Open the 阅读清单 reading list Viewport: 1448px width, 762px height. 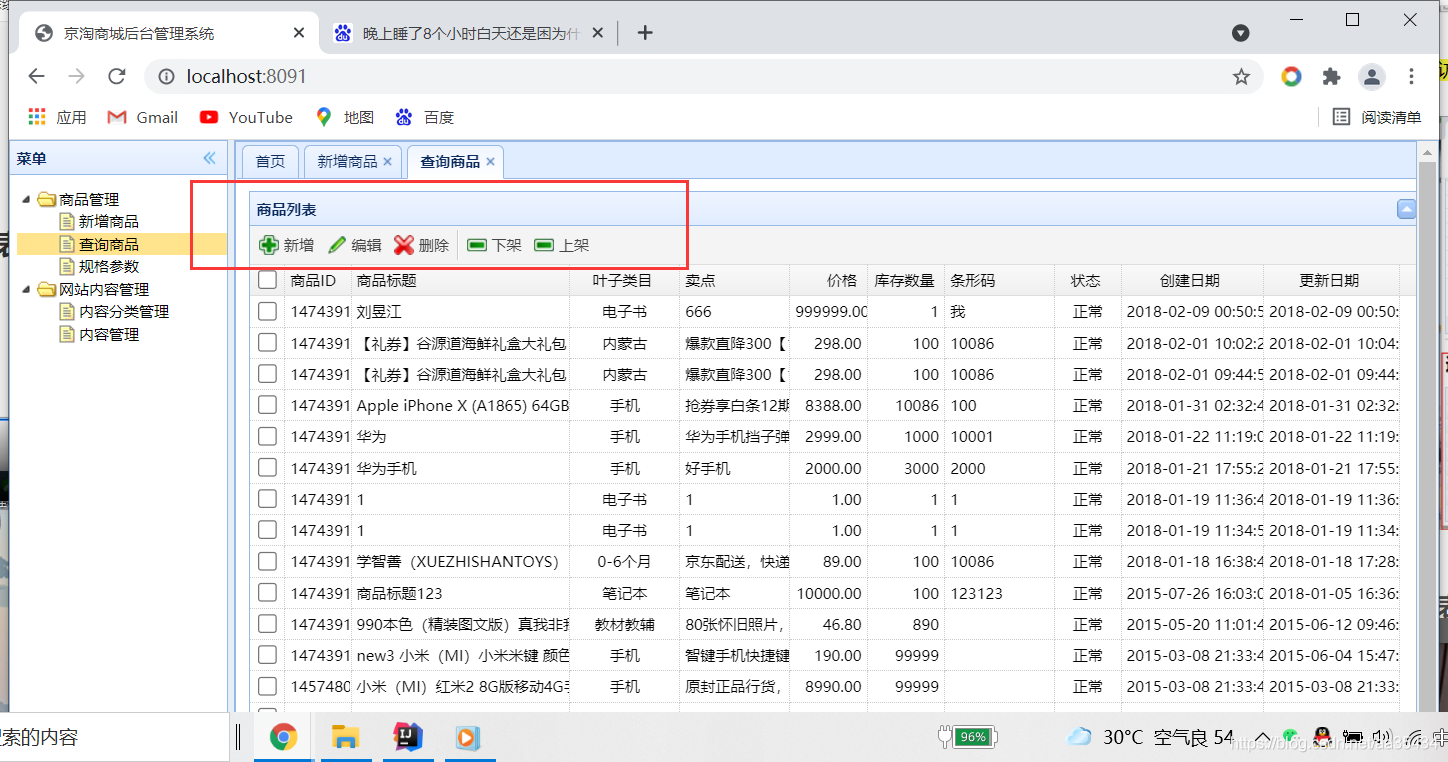pos(1377,117)
